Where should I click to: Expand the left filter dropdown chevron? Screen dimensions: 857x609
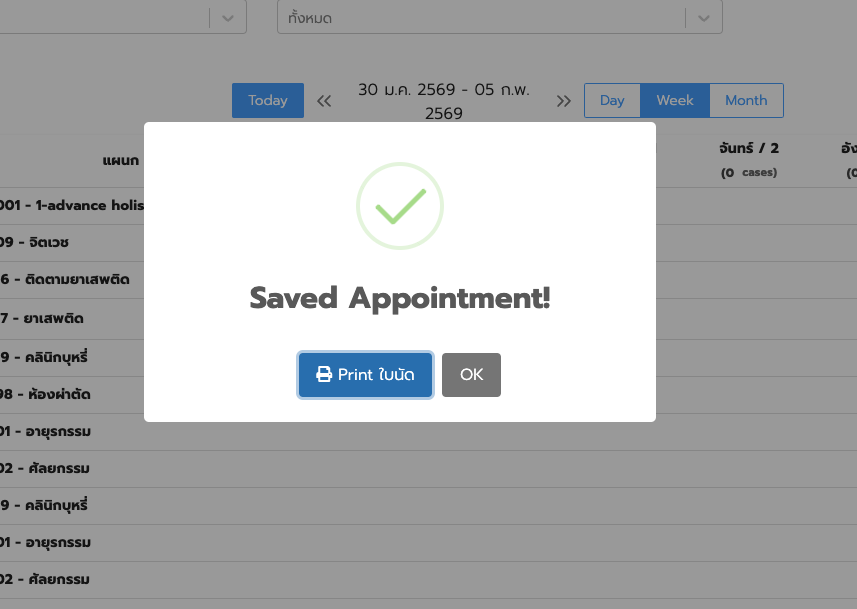pyautogui.click(x=228, y=18)
